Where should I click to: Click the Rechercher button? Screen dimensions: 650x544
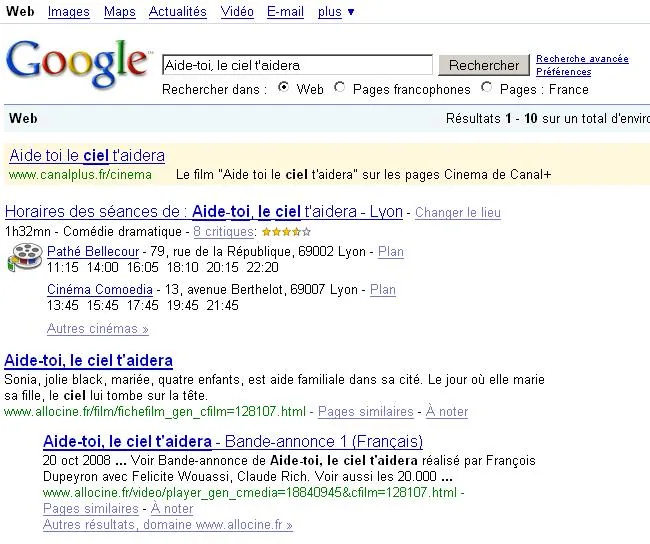(484, 65)
